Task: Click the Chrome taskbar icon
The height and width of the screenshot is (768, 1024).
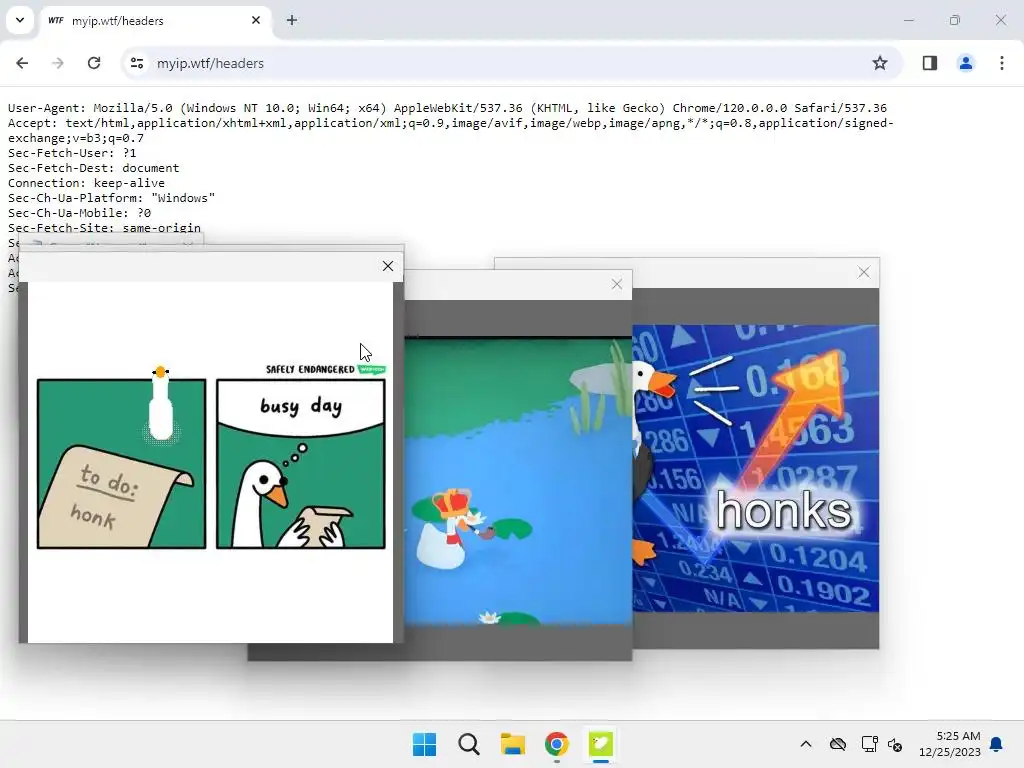Action: (x=557, y=744)
